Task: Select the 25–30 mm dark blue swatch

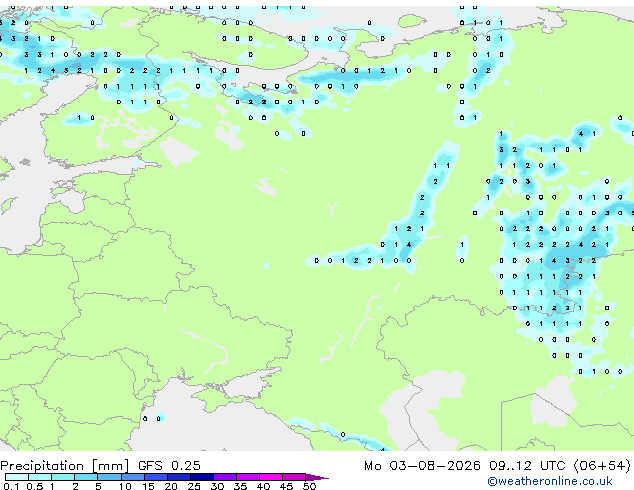Action: [x=202, y=477]
